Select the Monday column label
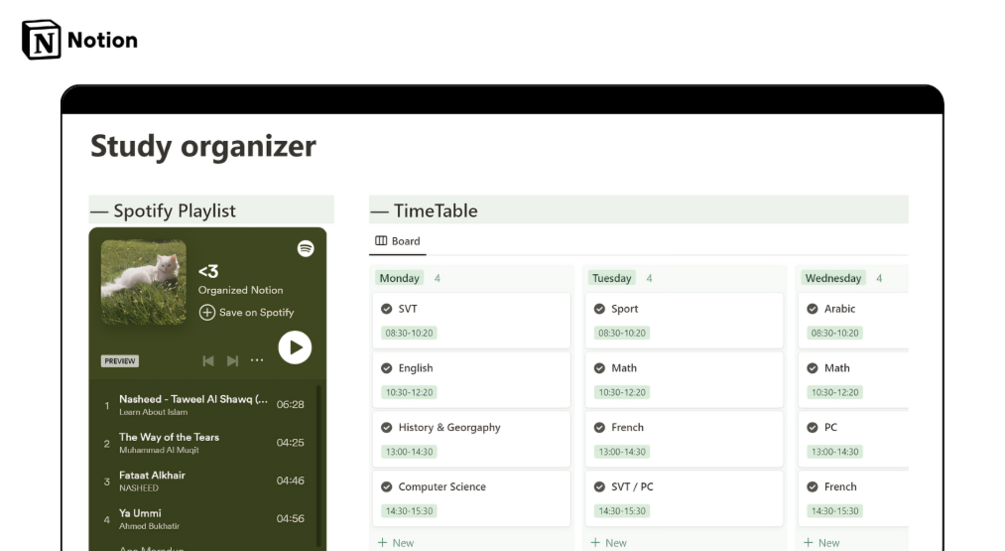This screenshot has width=1005, height=551. [x=399, y=278]
